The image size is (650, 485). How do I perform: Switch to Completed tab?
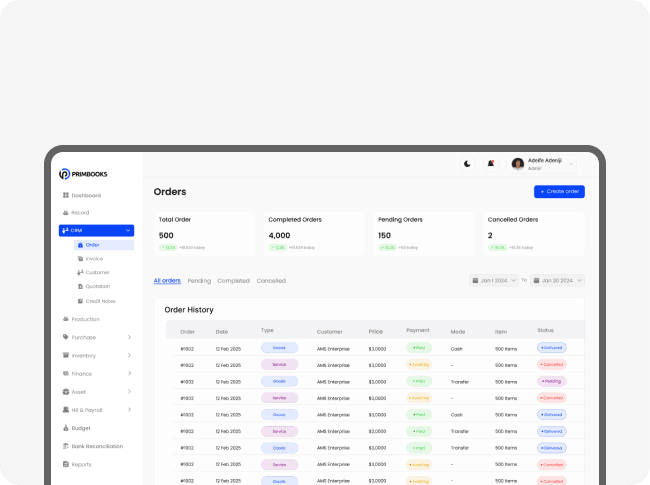[x=233, y=281]
